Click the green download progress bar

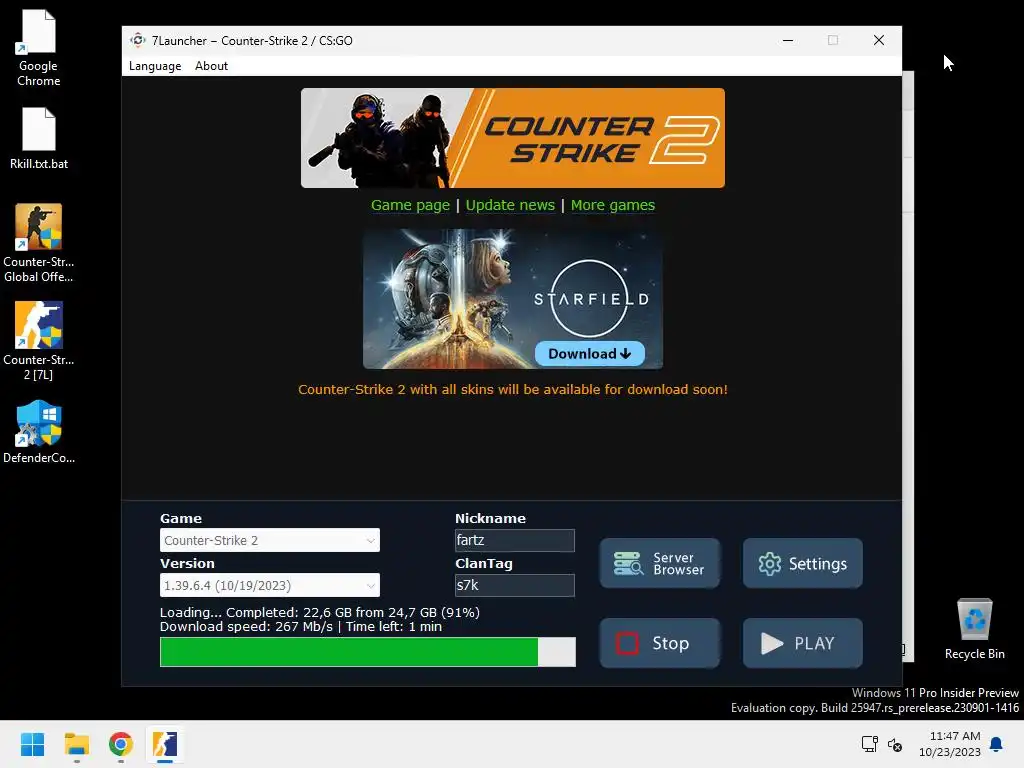pyautogui.click(x=368, y=652)
